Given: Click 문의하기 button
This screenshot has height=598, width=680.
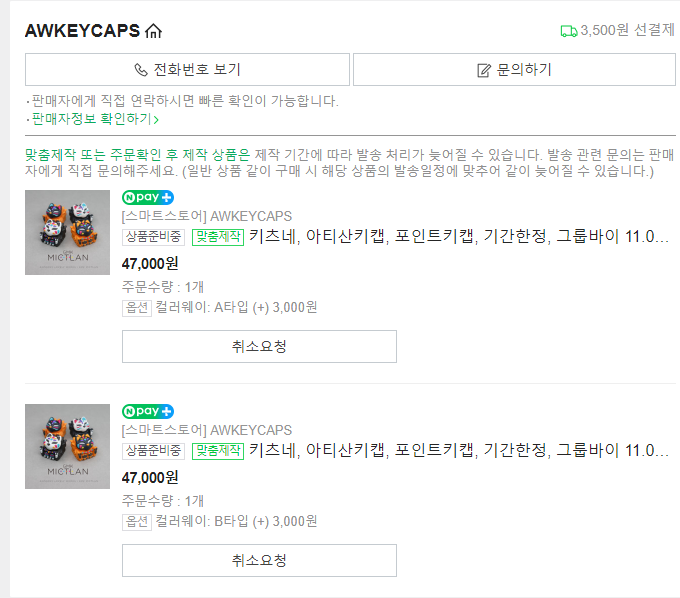Looking at the screenshot, I should click(514, 70).
